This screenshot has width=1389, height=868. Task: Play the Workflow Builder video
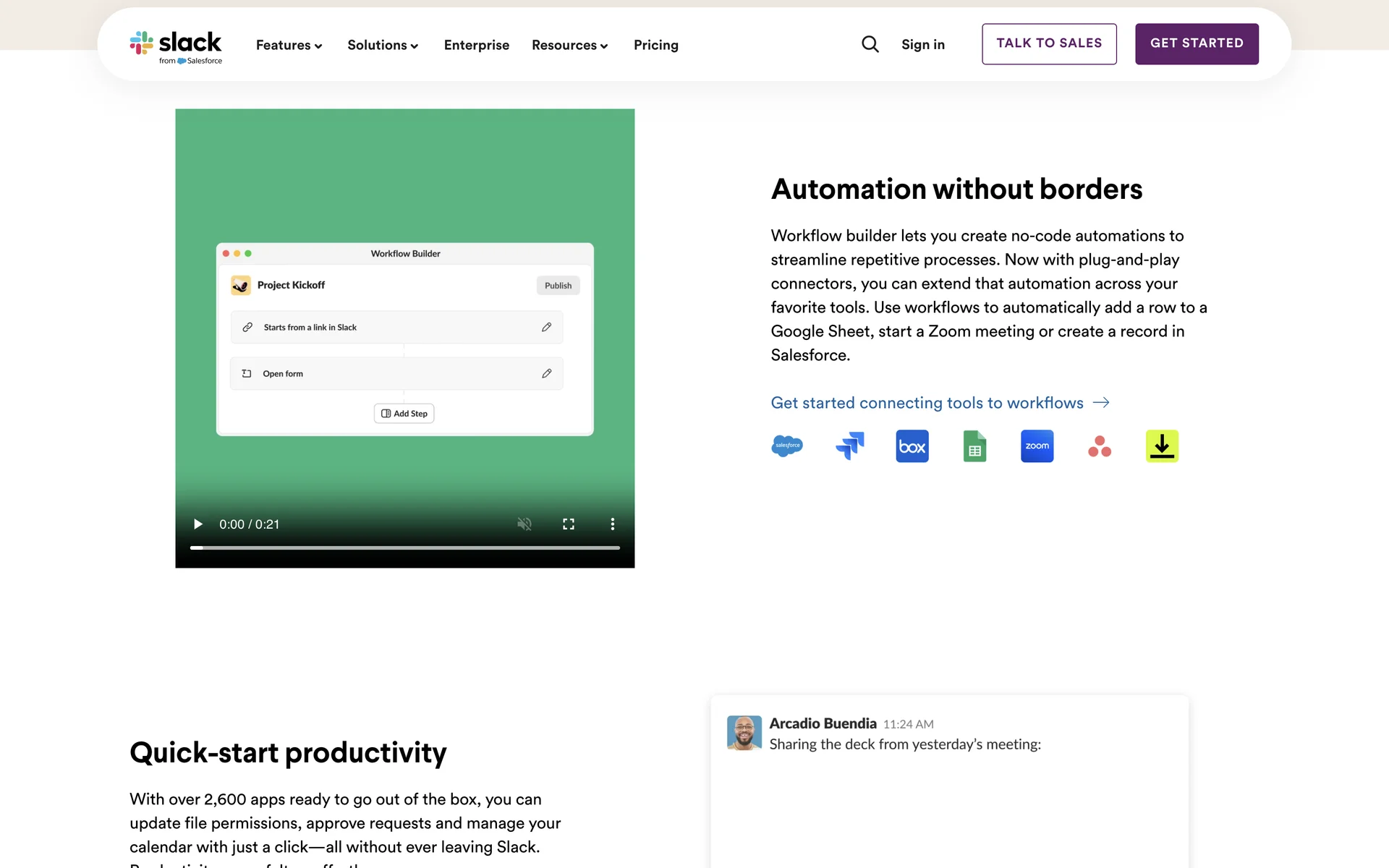tap(197, 524)
